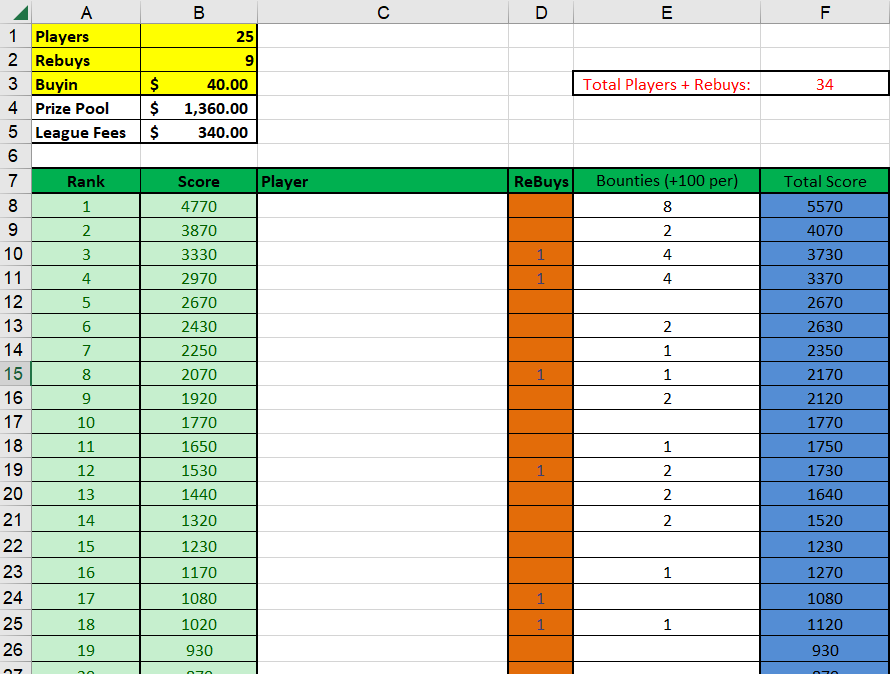This screenshot has height=674, width=890.
Task: Click score cell 3330
Action: point(199,254)
